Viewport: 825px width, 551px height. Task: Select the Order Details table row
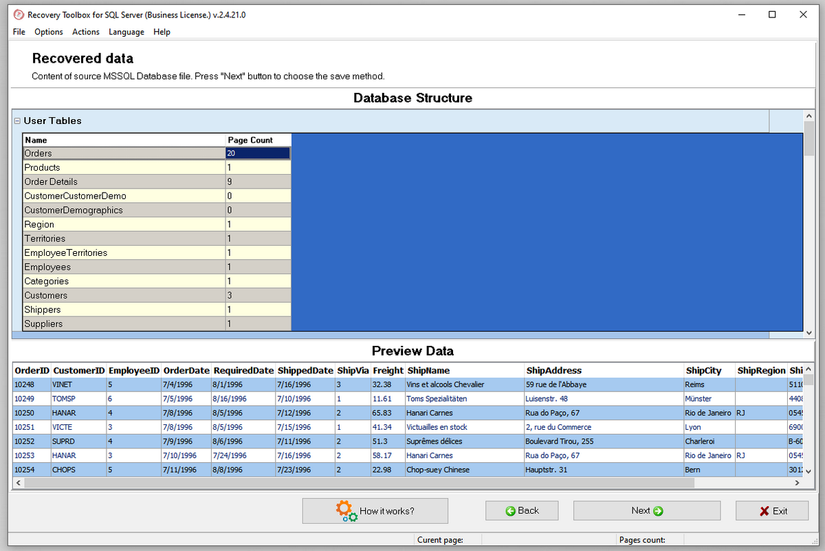point(157,182)
